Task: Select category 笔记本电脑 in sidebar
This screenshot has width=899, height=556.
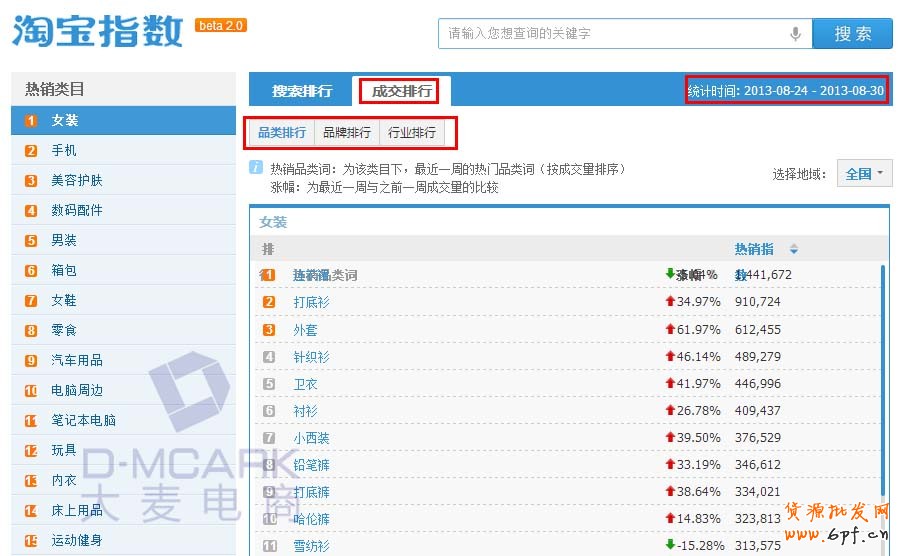Action: click(x=123, y=420)
